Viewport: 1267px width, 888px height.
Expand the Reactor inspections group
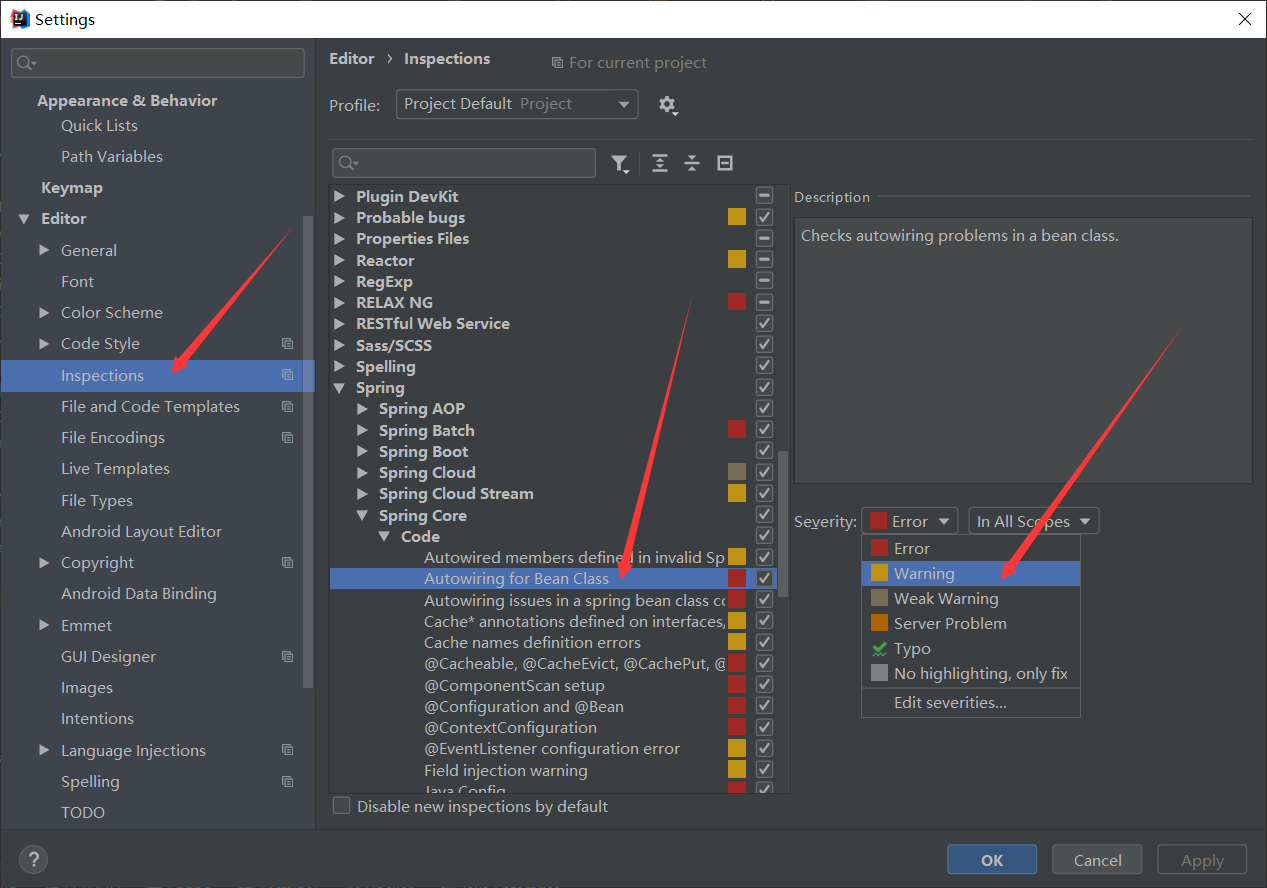(339, 260)
